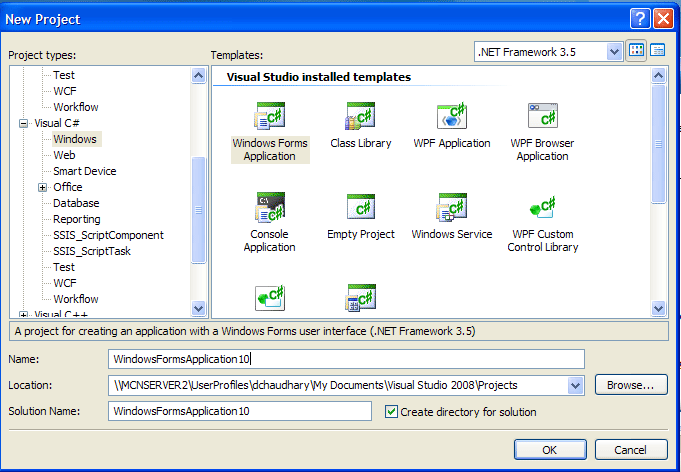Select Office project type
This screenshot has height=472, width=681.
(x=68, y=187)
